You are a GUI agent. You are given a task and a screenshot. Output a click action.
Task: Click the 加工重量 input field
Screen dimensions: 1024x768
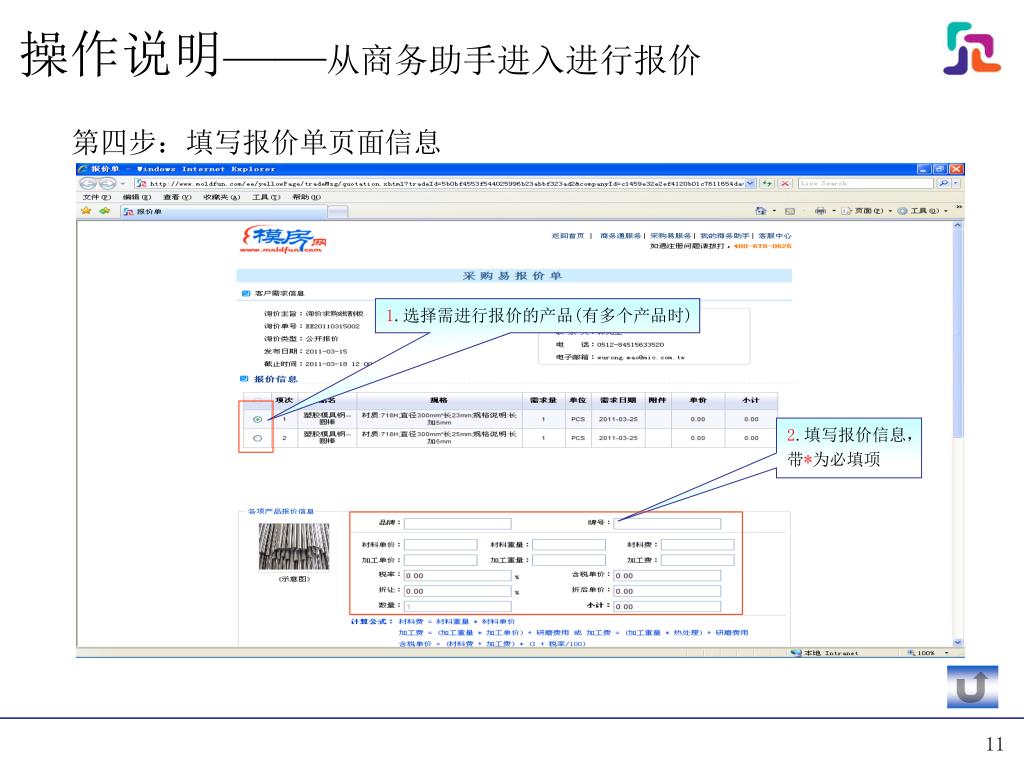tap(568, 560)
